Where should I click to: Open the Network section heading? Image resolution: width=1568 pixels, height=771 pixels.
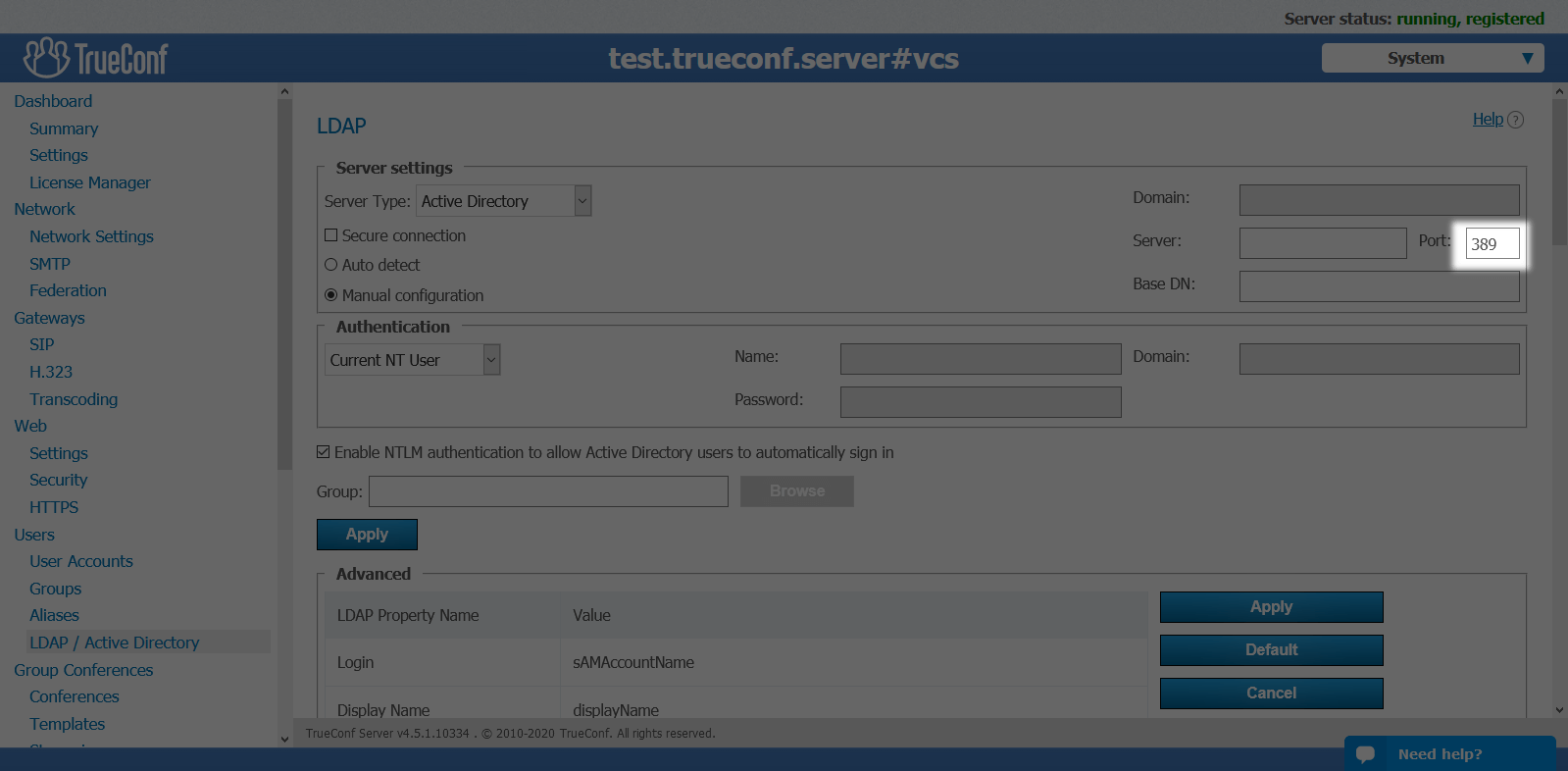(44, 209)
